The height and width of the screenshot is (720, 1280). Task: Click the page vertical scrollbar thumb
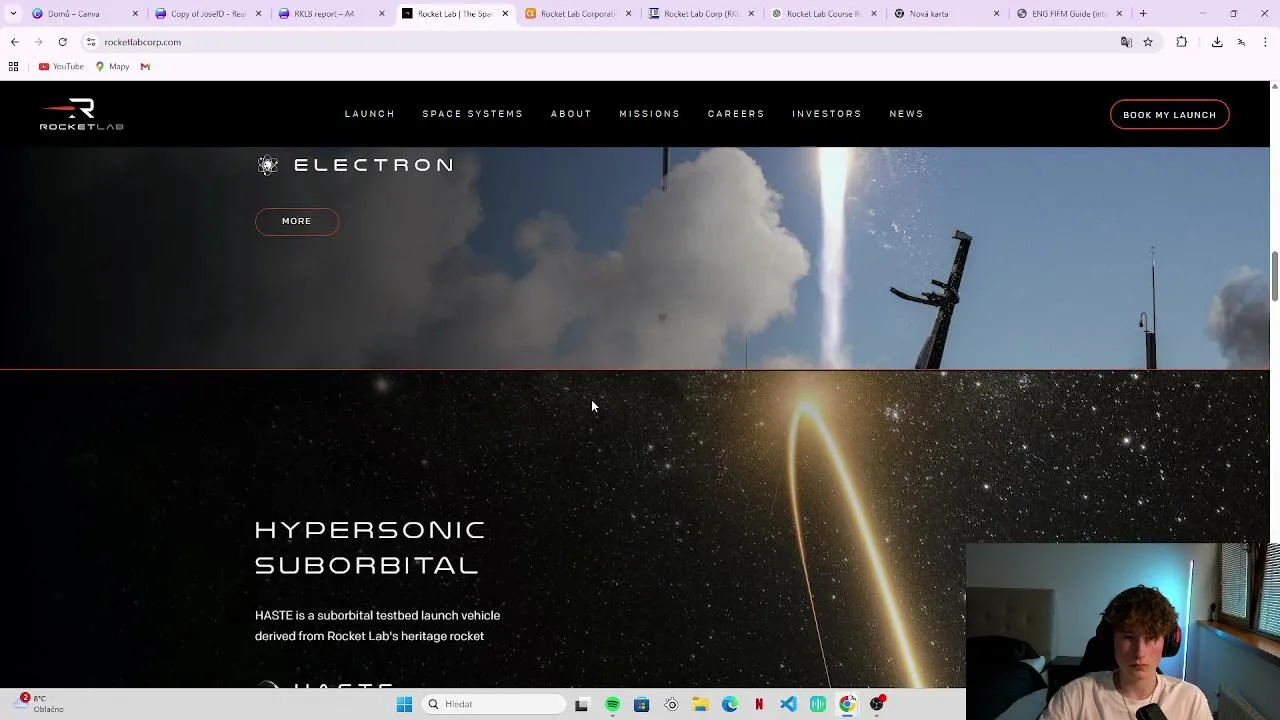1274,275
